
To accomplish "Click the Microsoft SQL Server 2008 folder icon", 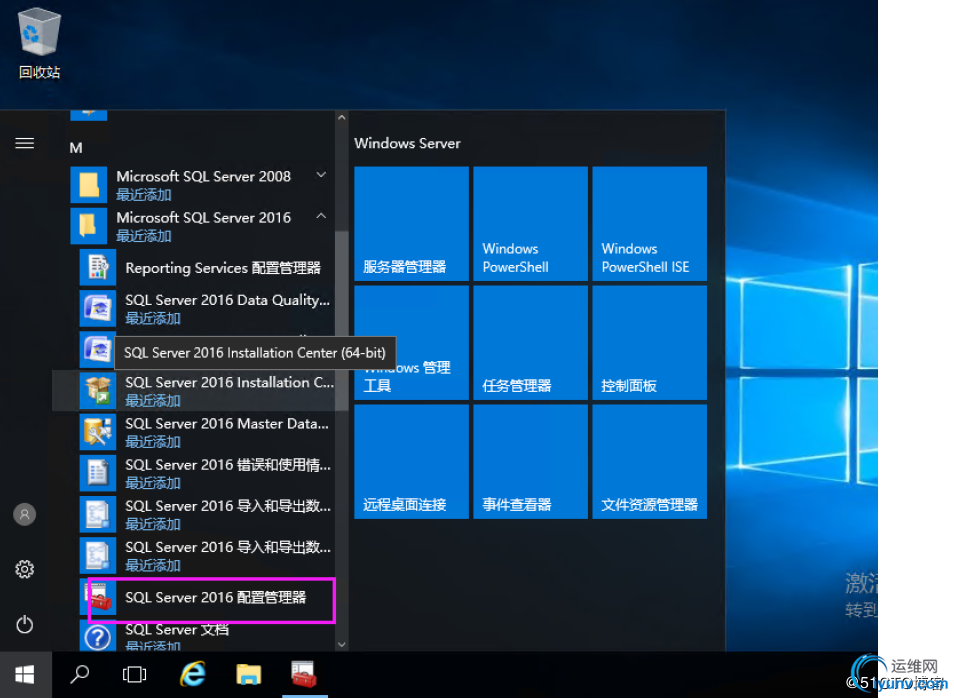I will (89, 185).
